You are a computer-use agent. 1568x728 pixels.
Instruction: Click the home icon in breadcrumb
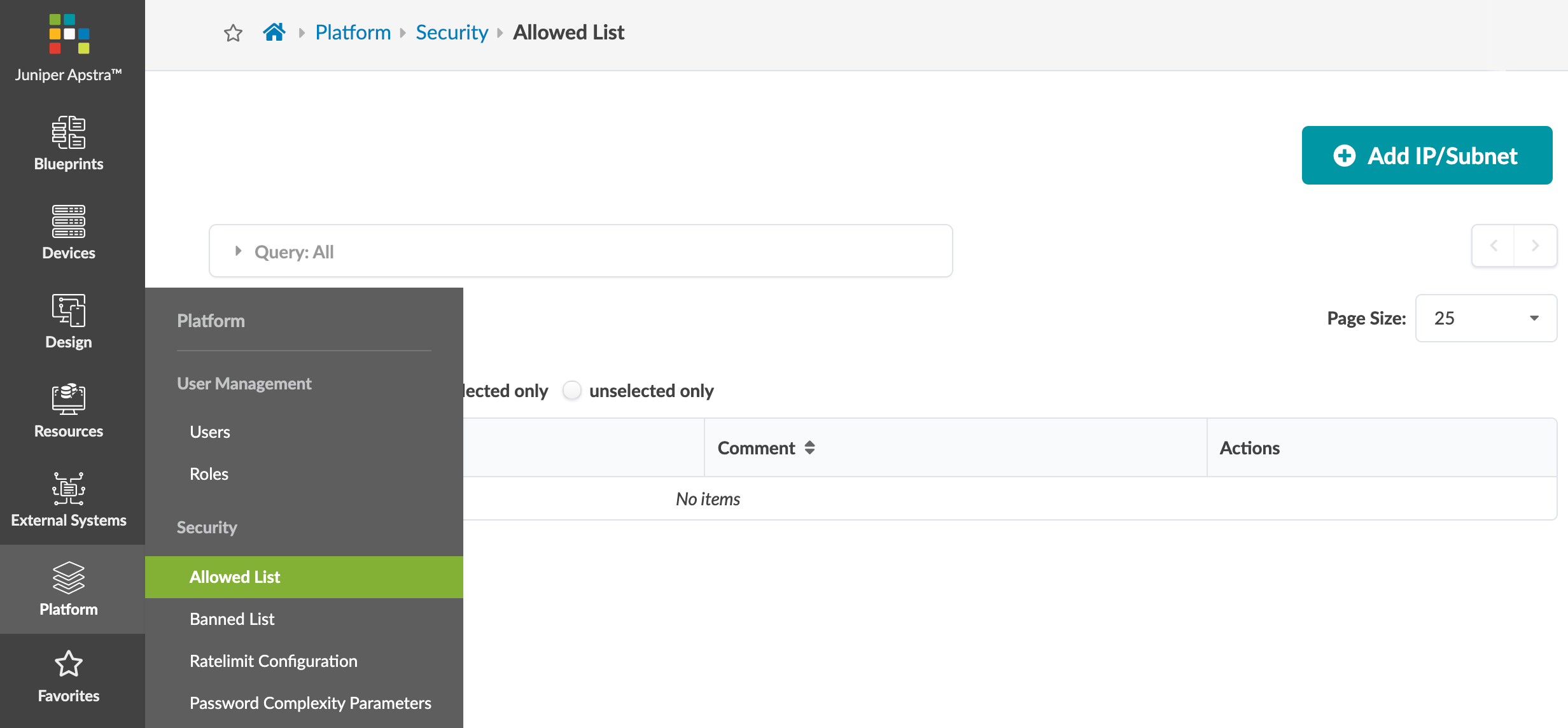coord(274,32)
